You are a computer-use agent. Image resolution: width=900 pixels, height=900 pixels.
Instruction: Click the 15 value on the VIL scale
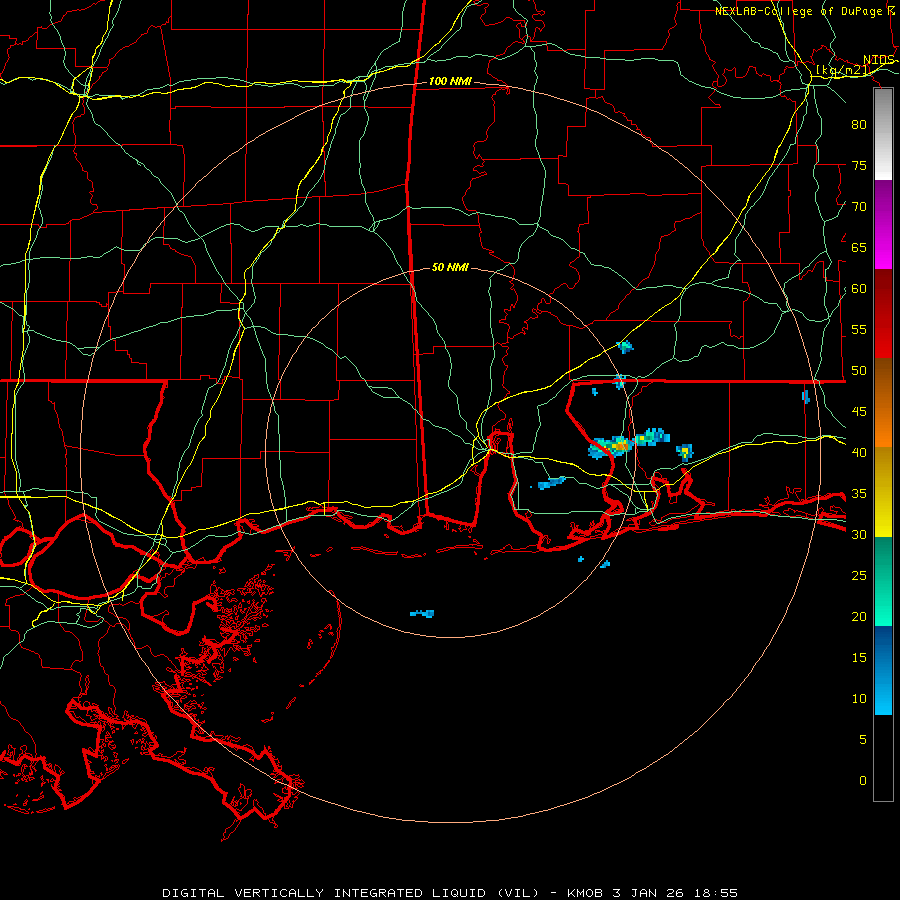tap(859, 658)
